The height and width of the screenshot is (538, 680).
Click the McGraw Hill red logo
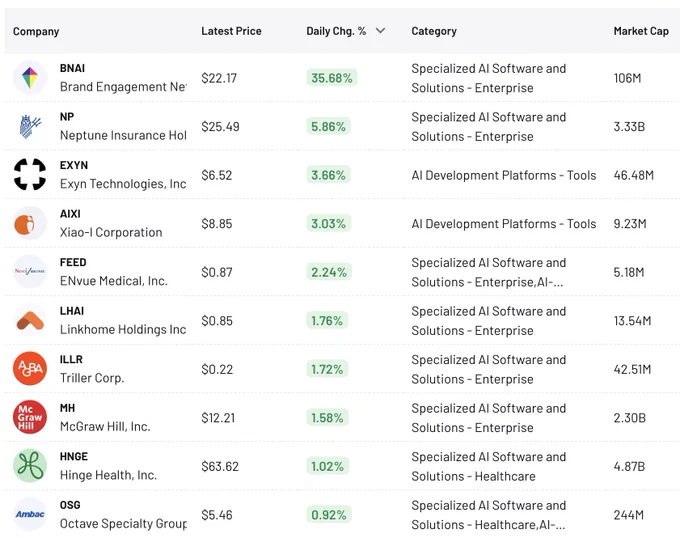[x=29, y=417]
